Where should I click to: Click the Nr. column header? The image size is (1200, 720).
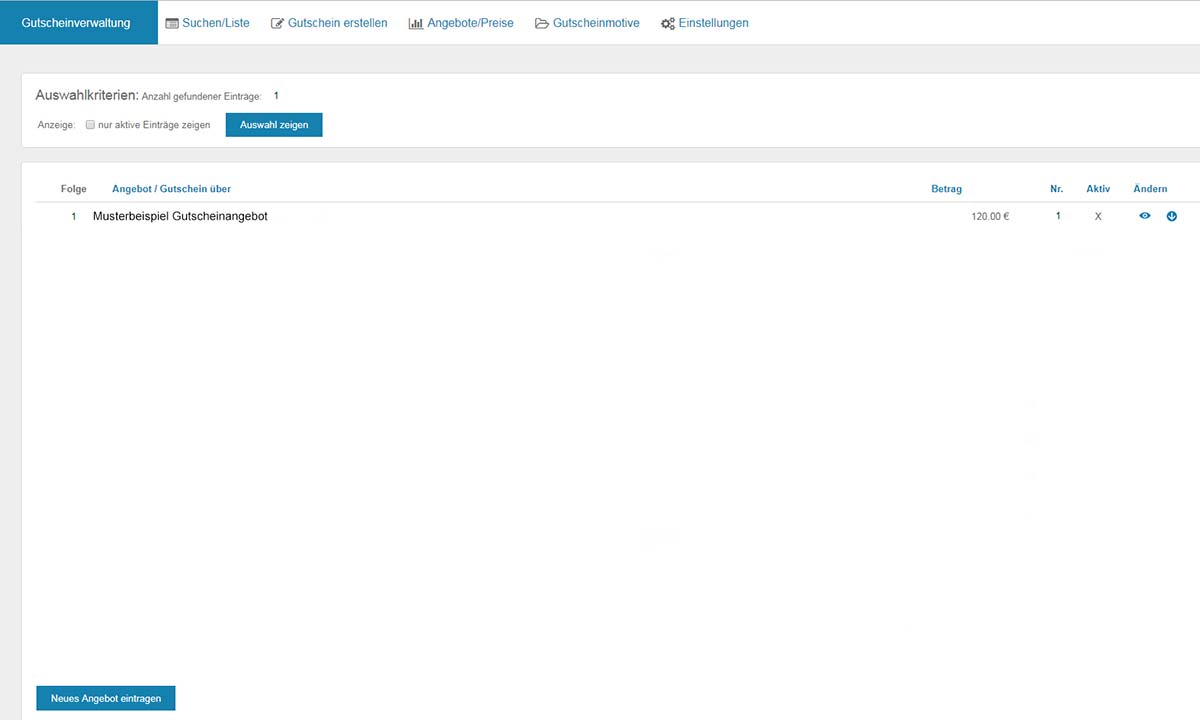tap(1056, 189)
